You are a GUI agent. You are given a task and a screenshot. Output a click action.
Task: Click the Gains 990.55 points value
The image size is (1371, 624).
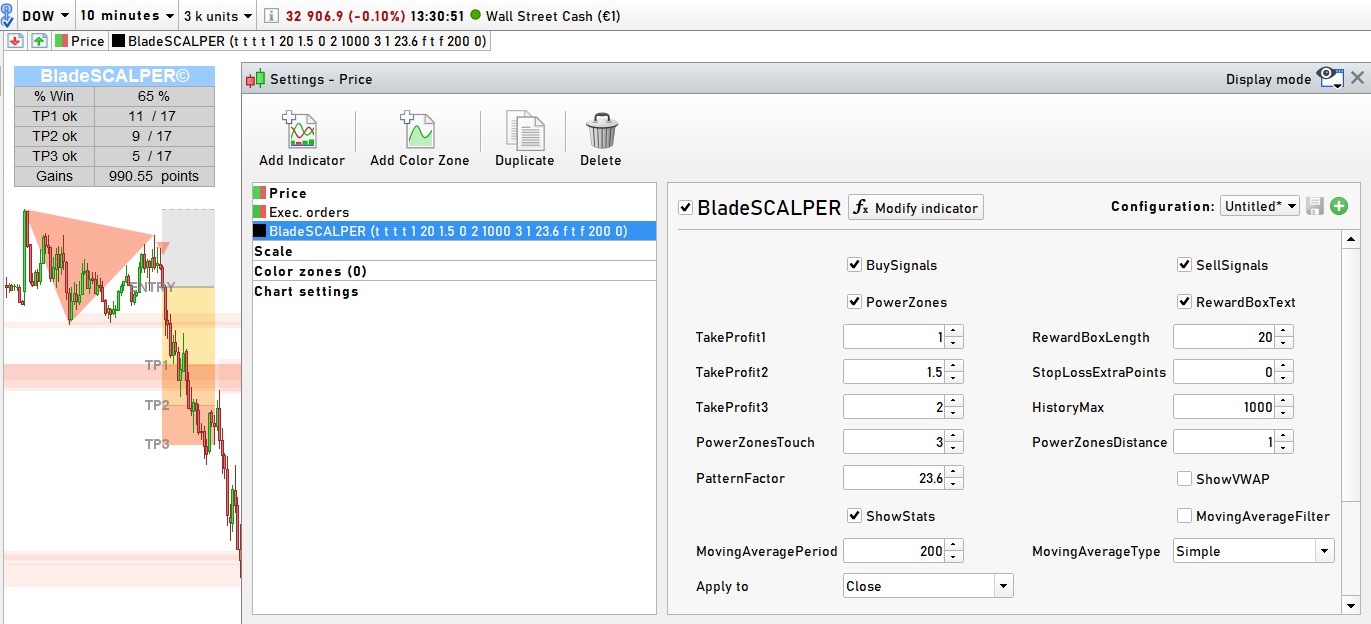click(x=154, y=176)
